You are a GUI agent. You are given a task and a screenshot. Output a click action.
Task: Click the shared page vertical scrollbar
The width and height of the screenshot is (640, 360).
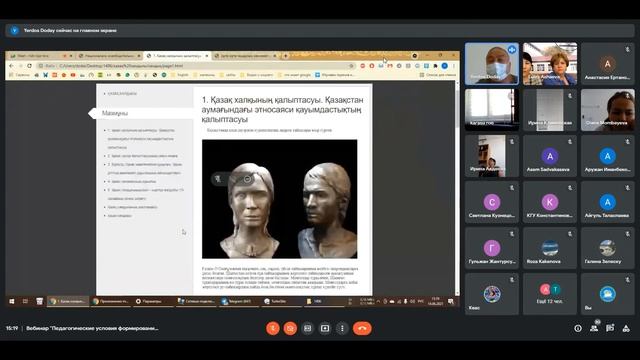coord(457,188)
